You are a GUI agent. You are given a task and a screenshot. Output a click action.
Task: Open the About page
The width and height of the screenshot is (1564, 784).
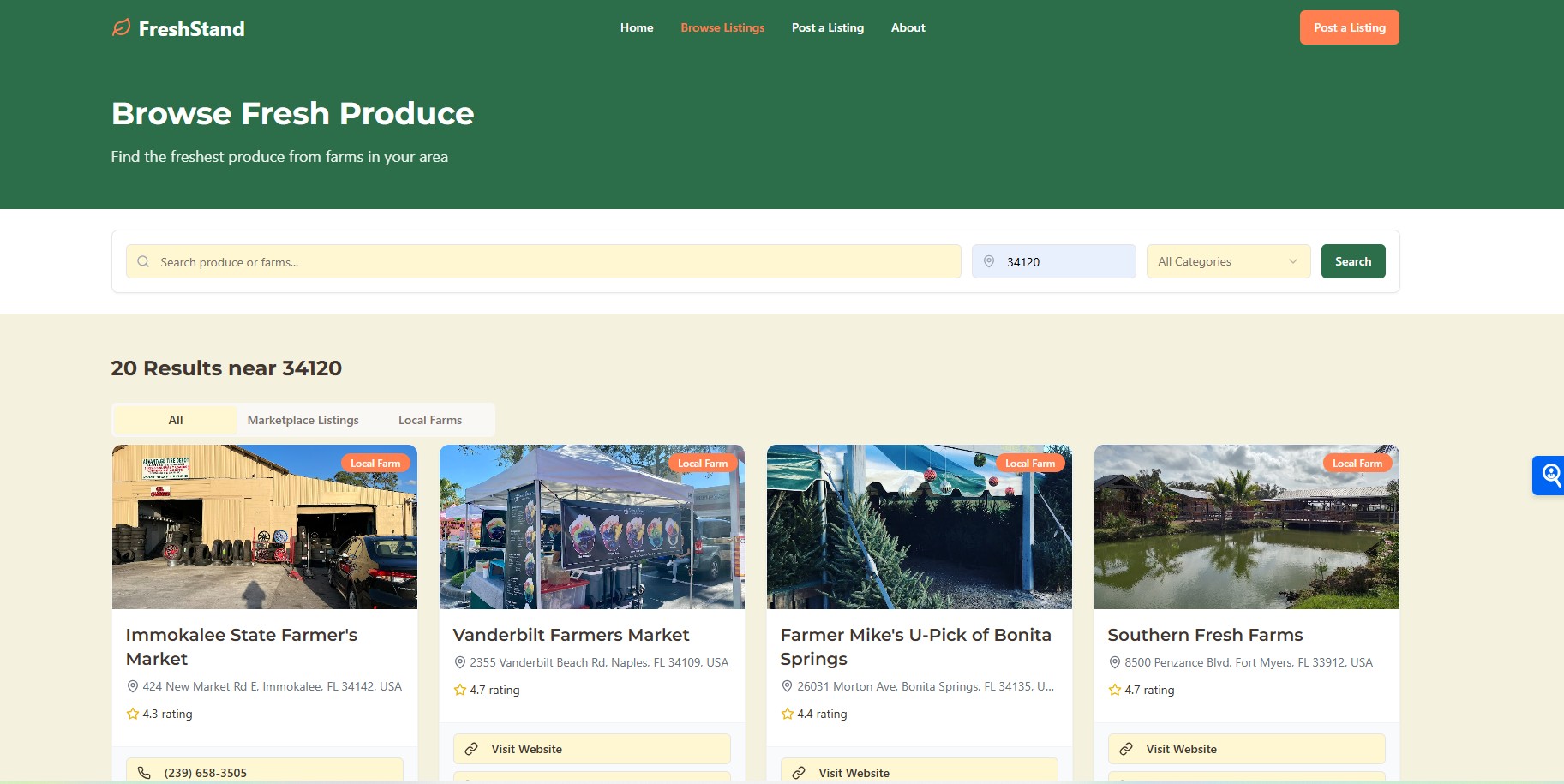coord(908,27)
